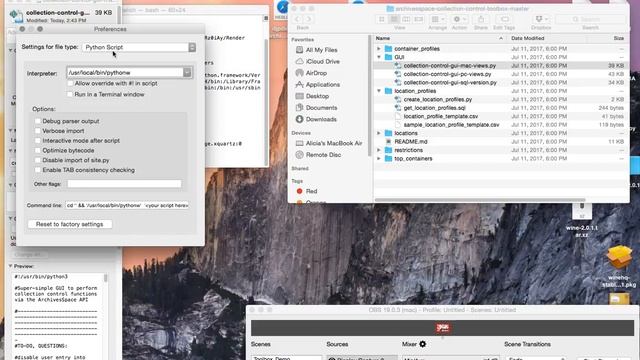Open iCloud Drive in Finder sidebar
The image size is (640, 360).
tap(322, 61)
